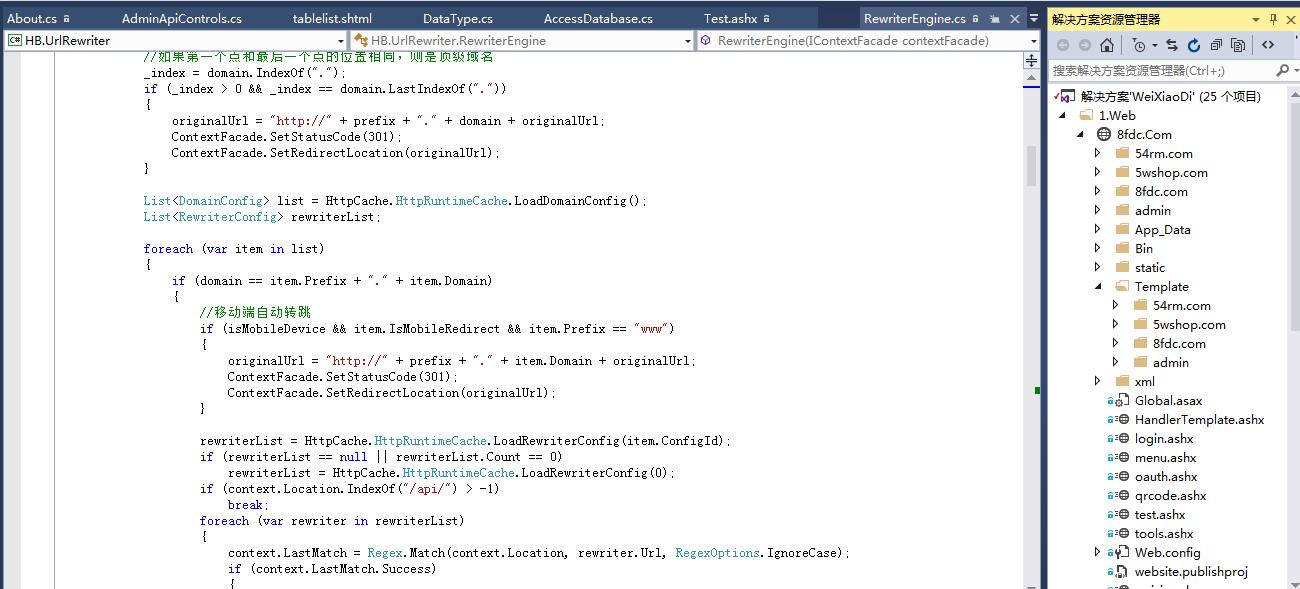This screenshot has width=1300, height=589.
Task: Expand the 54rm.com folder under 8fdc.Com
Action: point(1097,154)
